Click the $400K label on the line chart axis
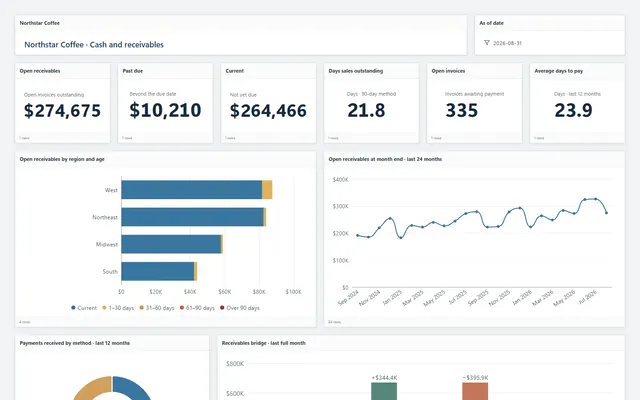Viewport: 640px width, 400px height. pos(340,180)
